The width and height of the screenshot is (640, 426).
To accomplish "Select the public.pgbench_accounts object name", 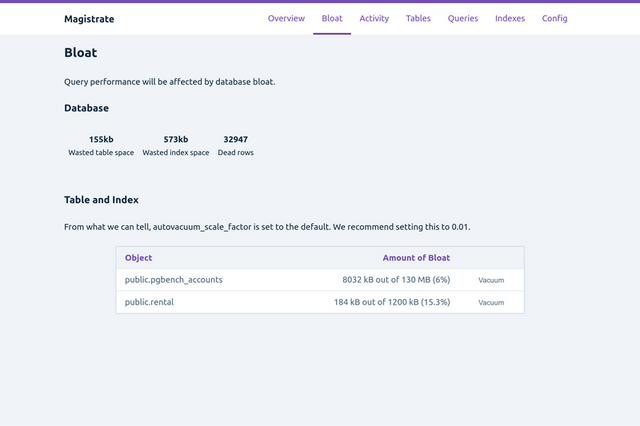I will 174,280.
